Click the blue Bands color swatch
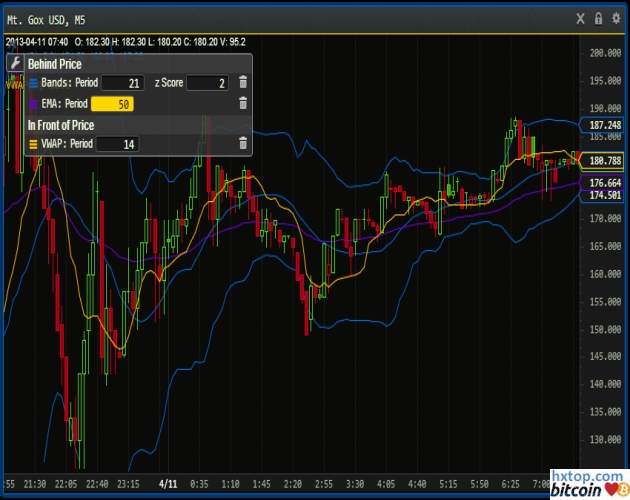 click(x=33, y=83)
